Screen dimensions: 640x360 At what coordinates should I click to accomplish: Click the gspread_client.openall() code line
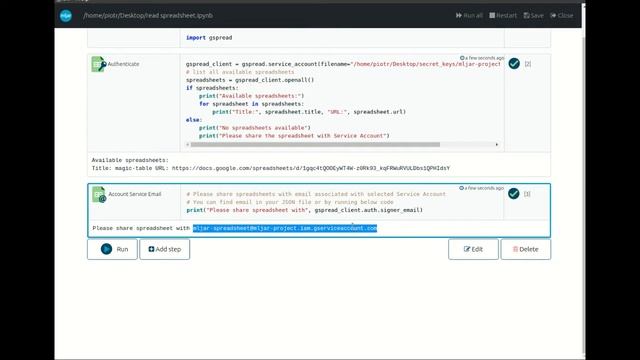pyautogui.click(x=250, y=80)
